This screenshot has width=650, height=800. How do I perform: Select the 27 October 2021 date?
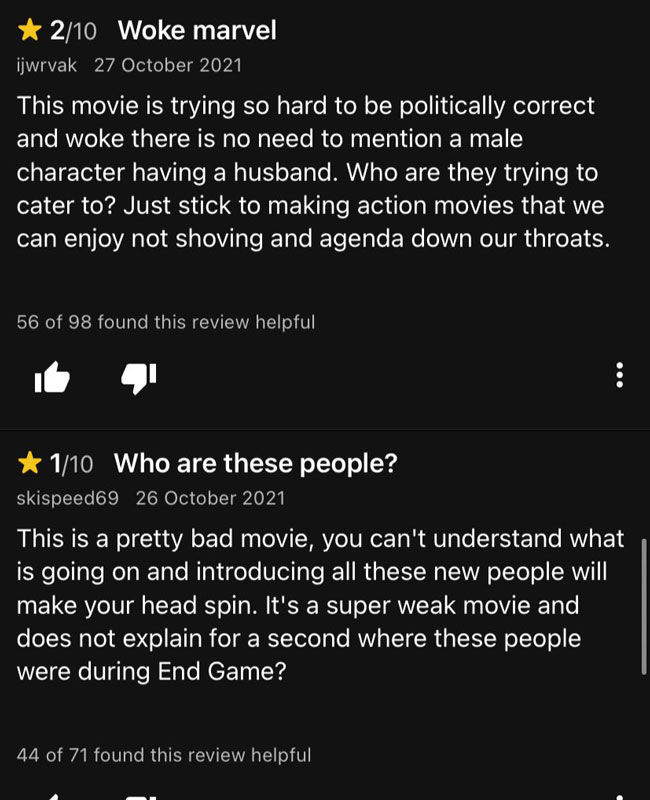(x=168, y=65)
